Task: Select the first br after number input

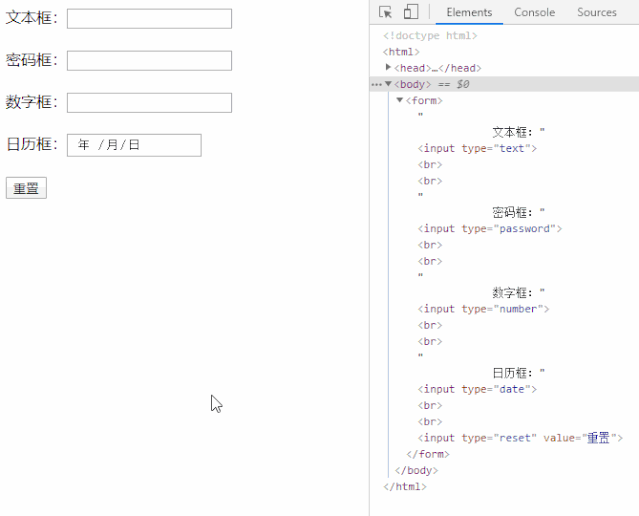Action: (x=430, y=325)
